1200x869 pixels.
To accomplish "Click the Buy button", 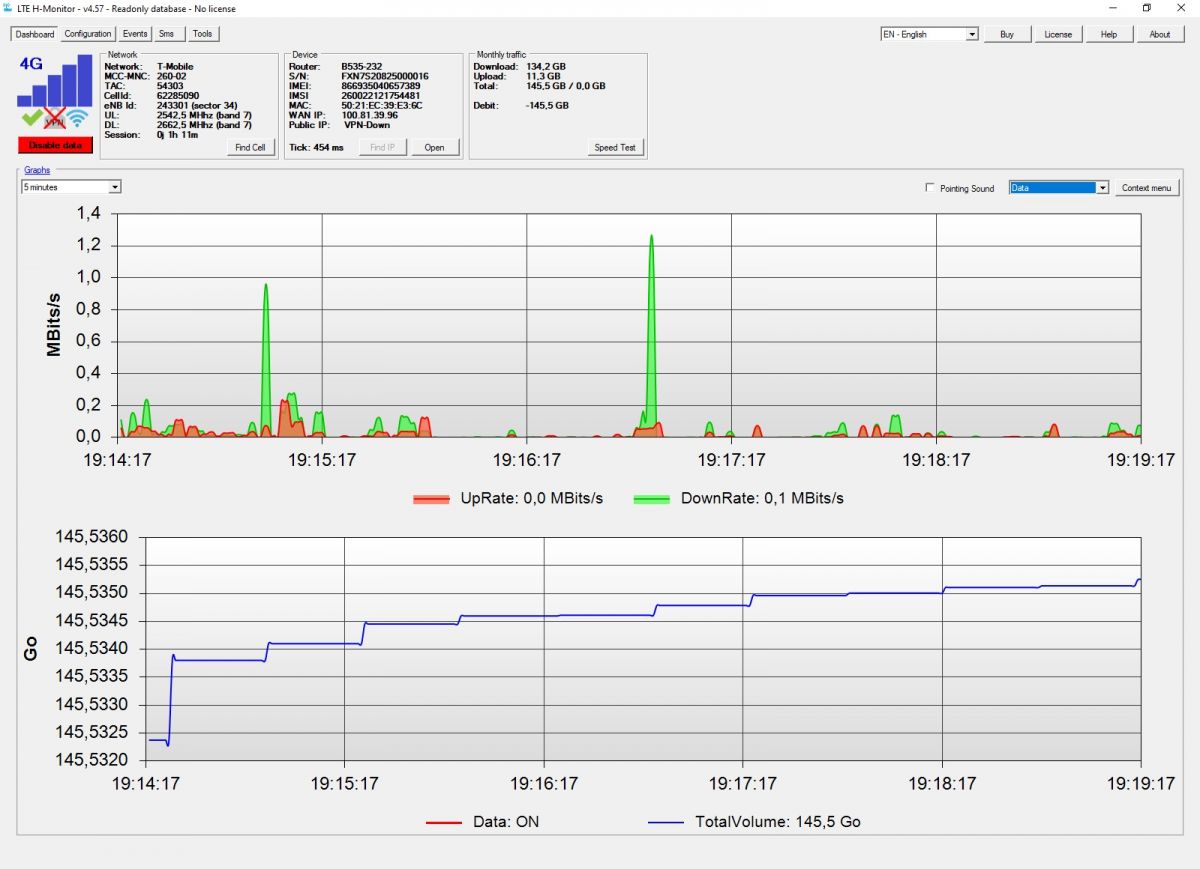I will [1007, 34].
